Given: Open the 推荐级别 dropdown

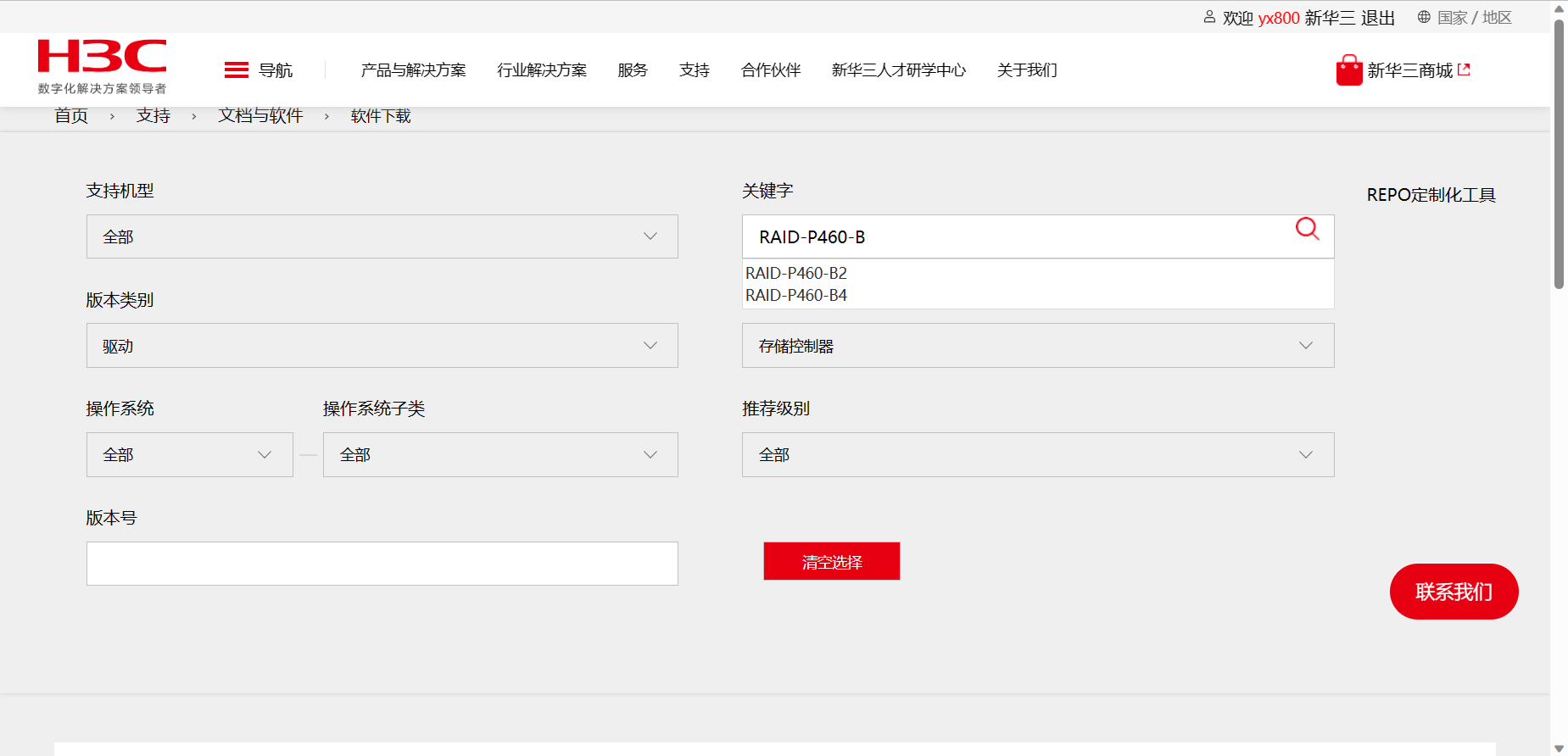Looking at the screenshot, I should [1037, 455].
